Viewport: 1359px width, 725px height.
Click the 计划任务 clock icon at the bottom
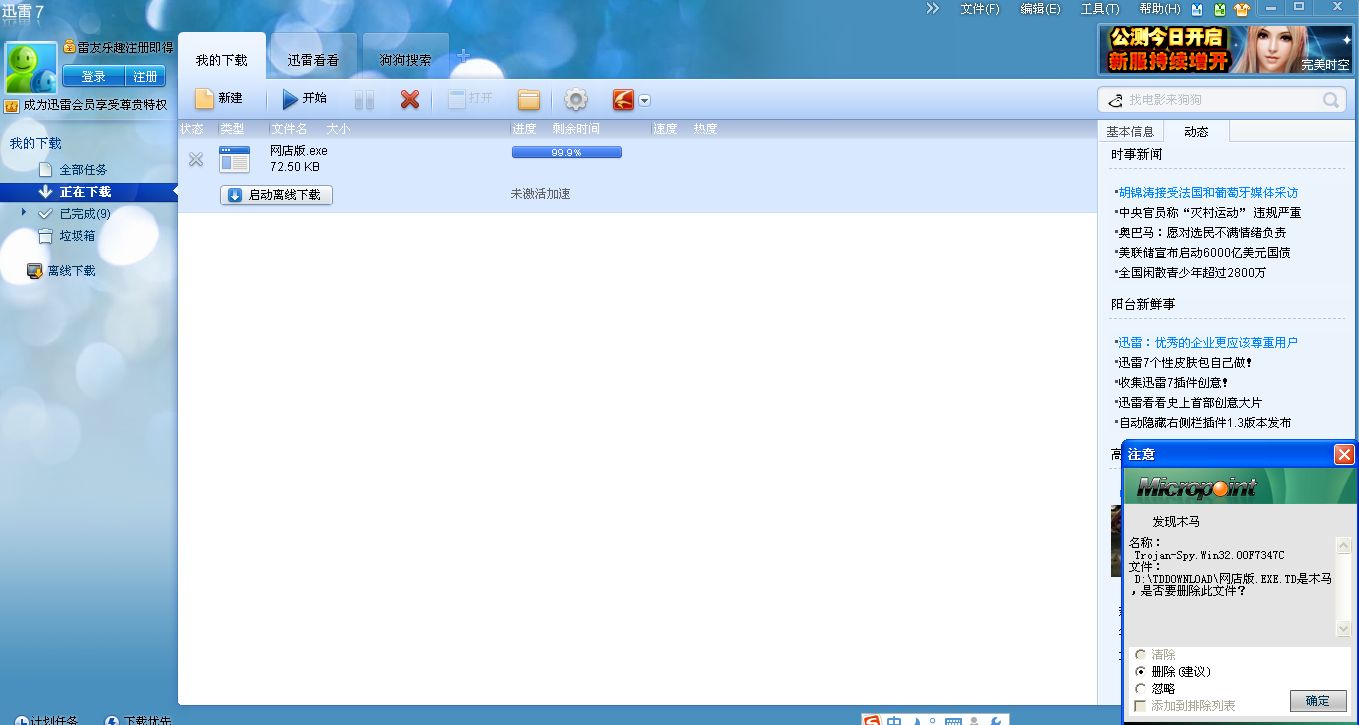[21, 720]
